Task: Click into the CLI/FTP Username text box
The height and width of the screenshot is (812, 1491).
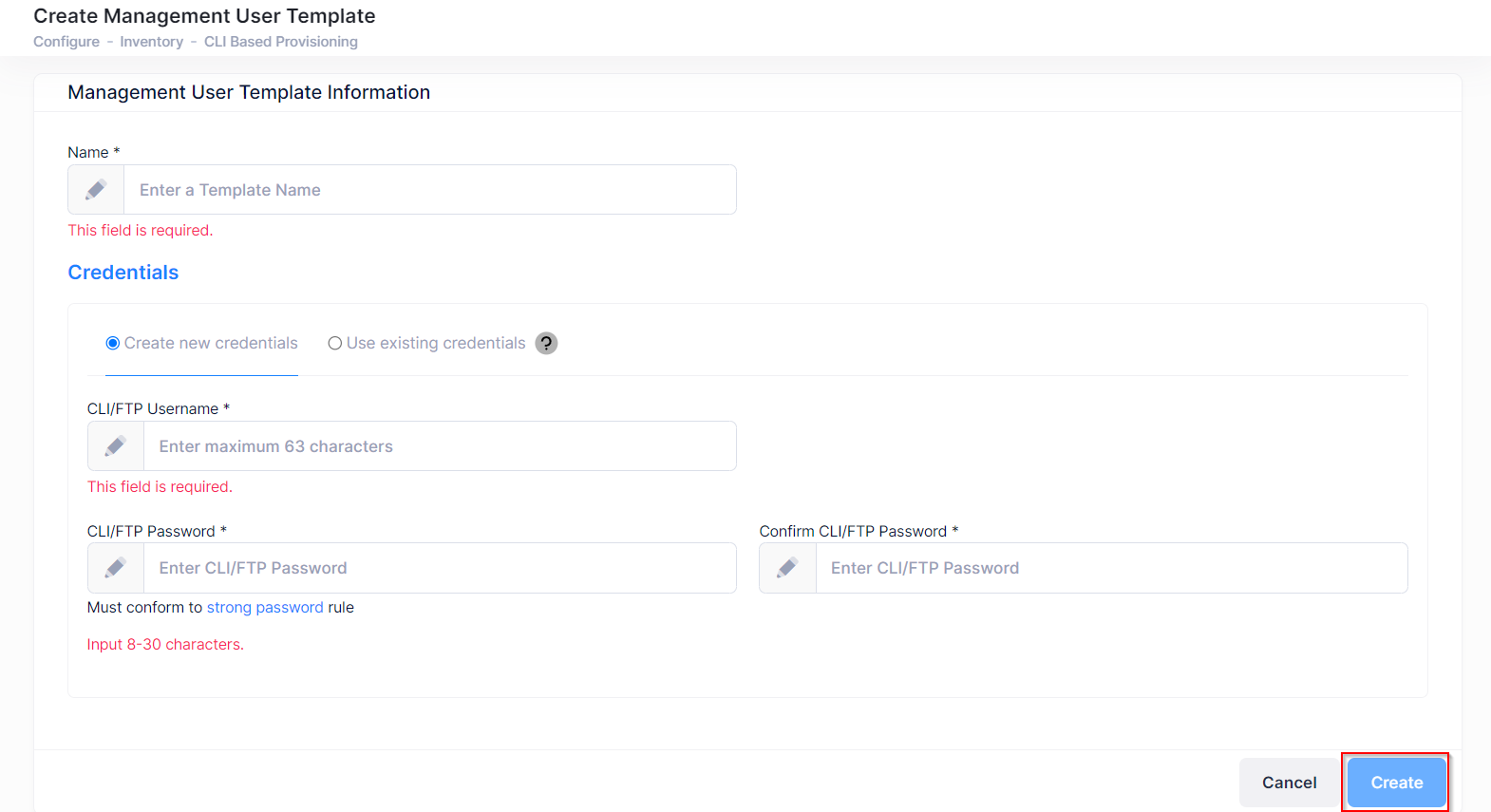Action: (439, 446)
